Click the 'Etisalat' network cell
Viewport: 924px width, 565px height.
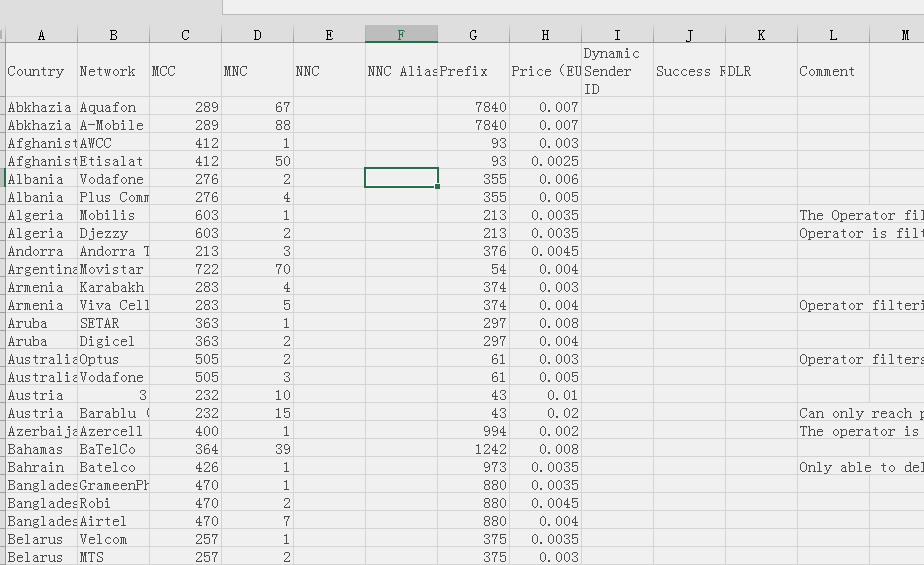point(113,161)
